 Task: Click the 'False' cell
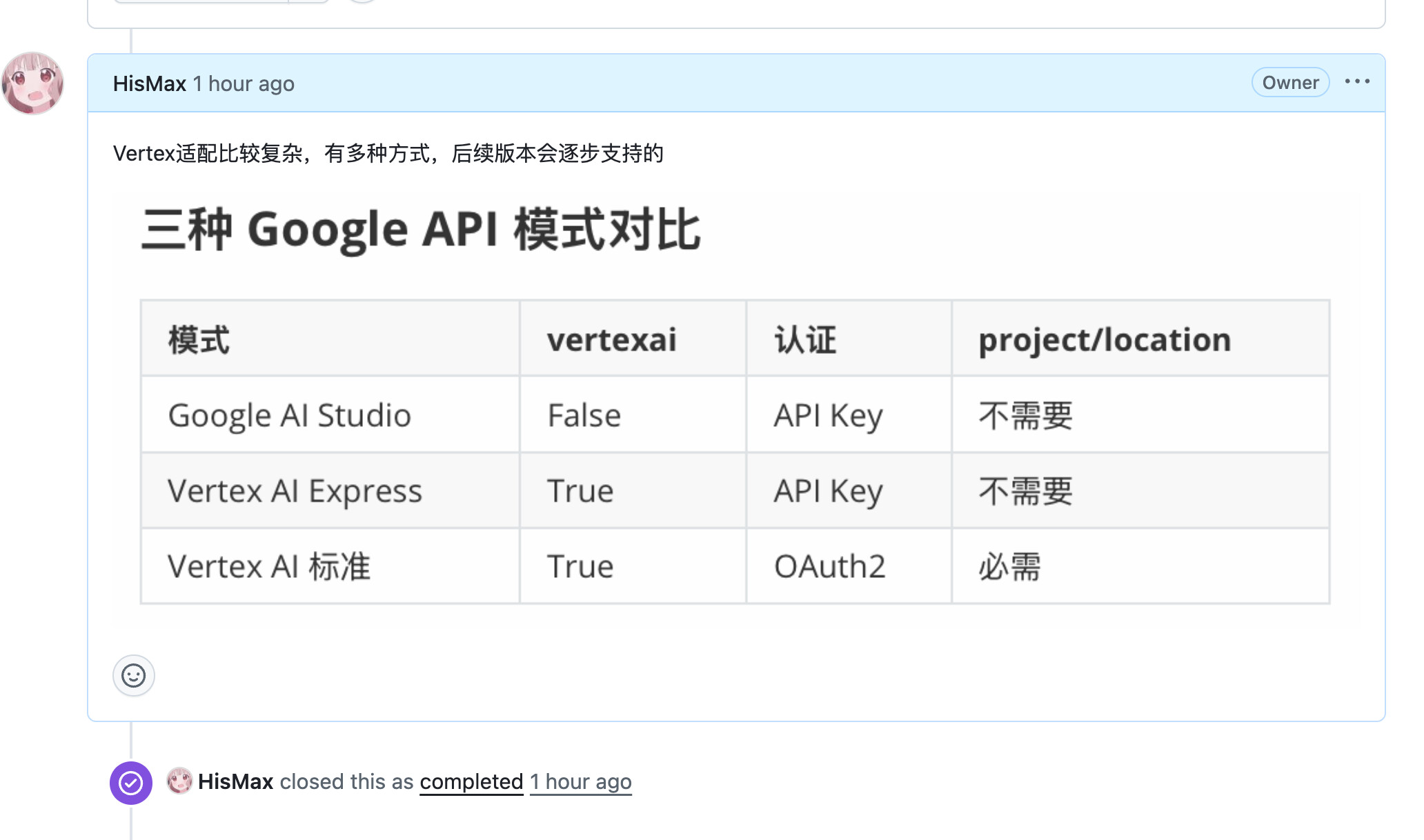click(633, 415)
